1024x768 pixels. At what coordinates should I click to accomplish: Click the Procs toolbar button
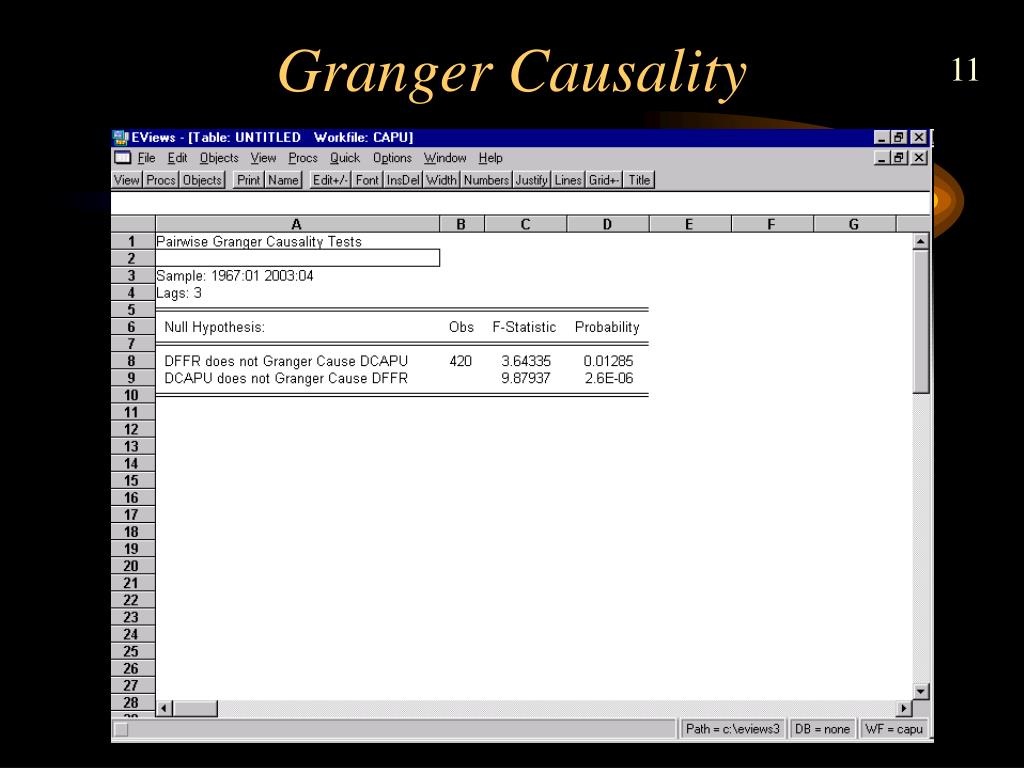coord(161,180)
